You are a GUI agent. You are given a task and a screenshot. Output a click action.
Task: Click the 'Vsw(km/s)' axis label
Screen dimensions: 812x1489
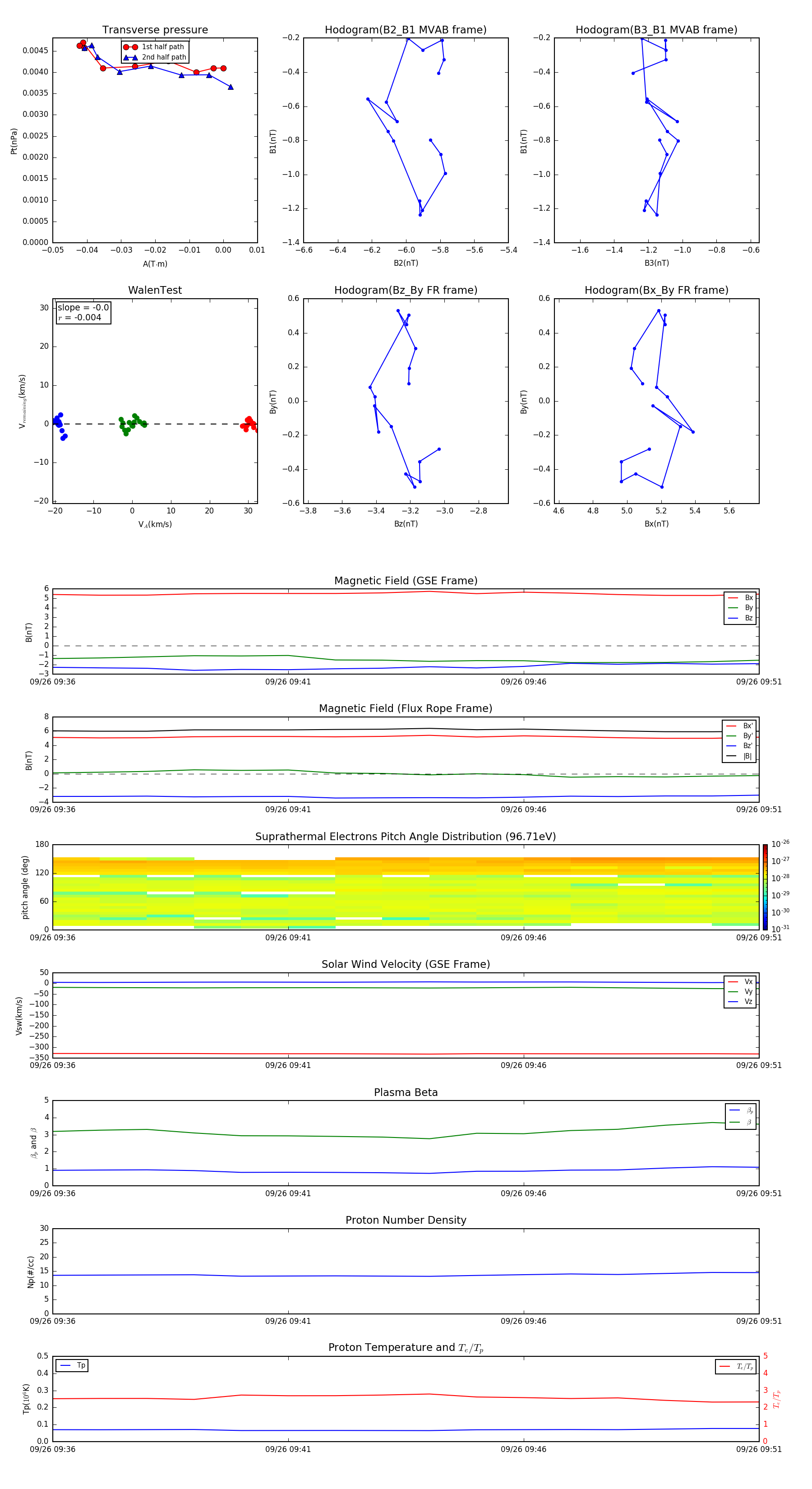pos(19,1015)
